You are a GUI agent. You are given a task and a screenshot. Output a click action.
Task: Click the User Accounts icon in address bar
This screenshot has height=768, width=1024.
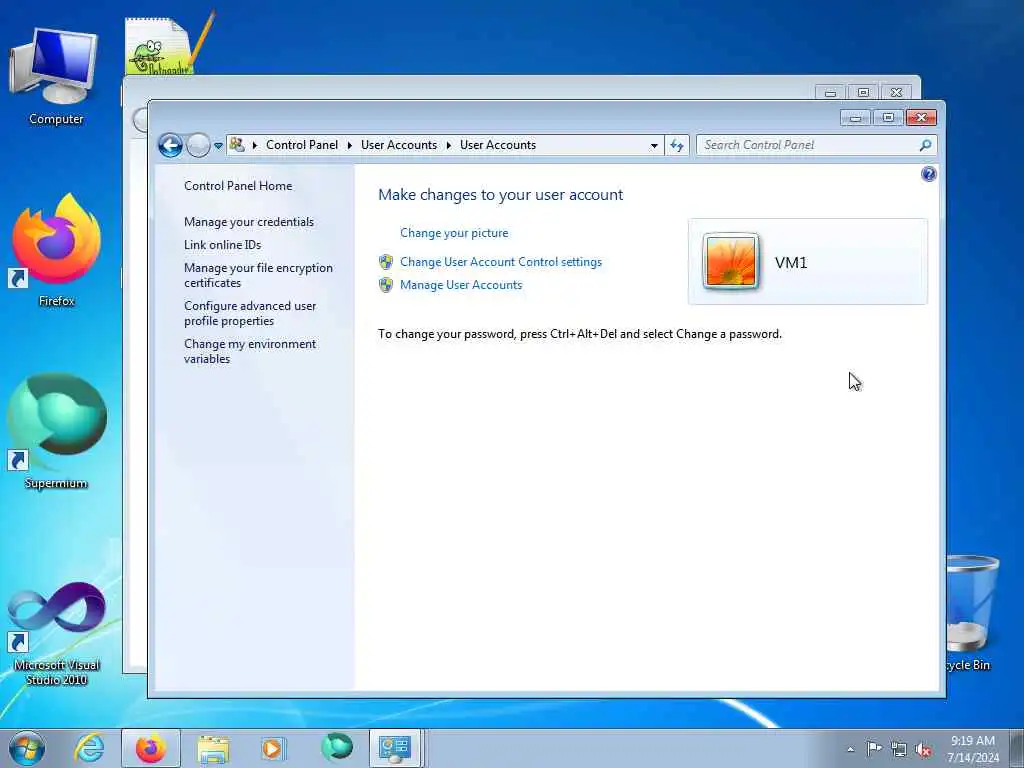(x=237, y=145)
